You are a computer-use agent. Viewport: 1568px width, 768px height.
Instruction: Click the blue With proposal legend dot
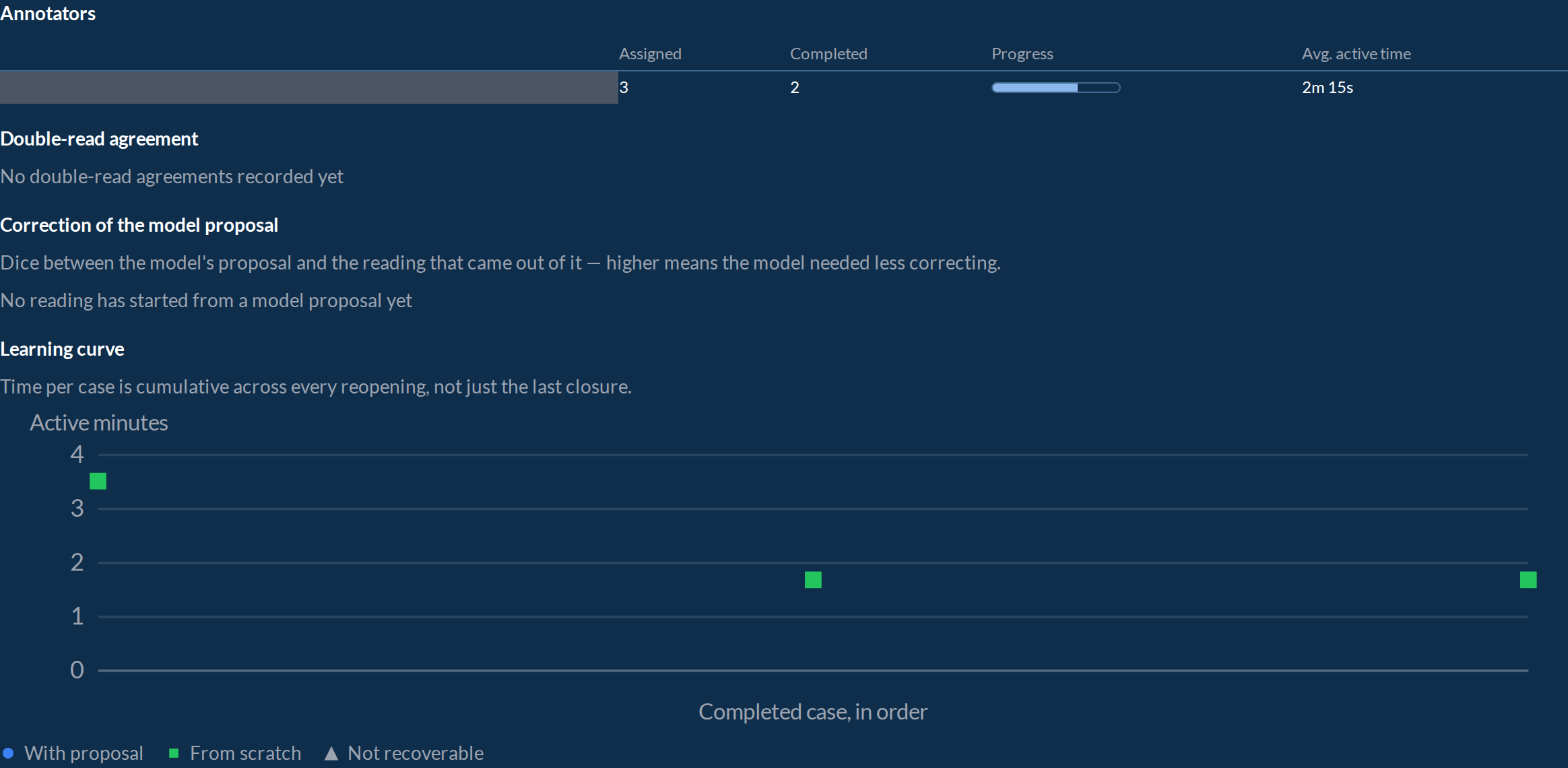8,753
